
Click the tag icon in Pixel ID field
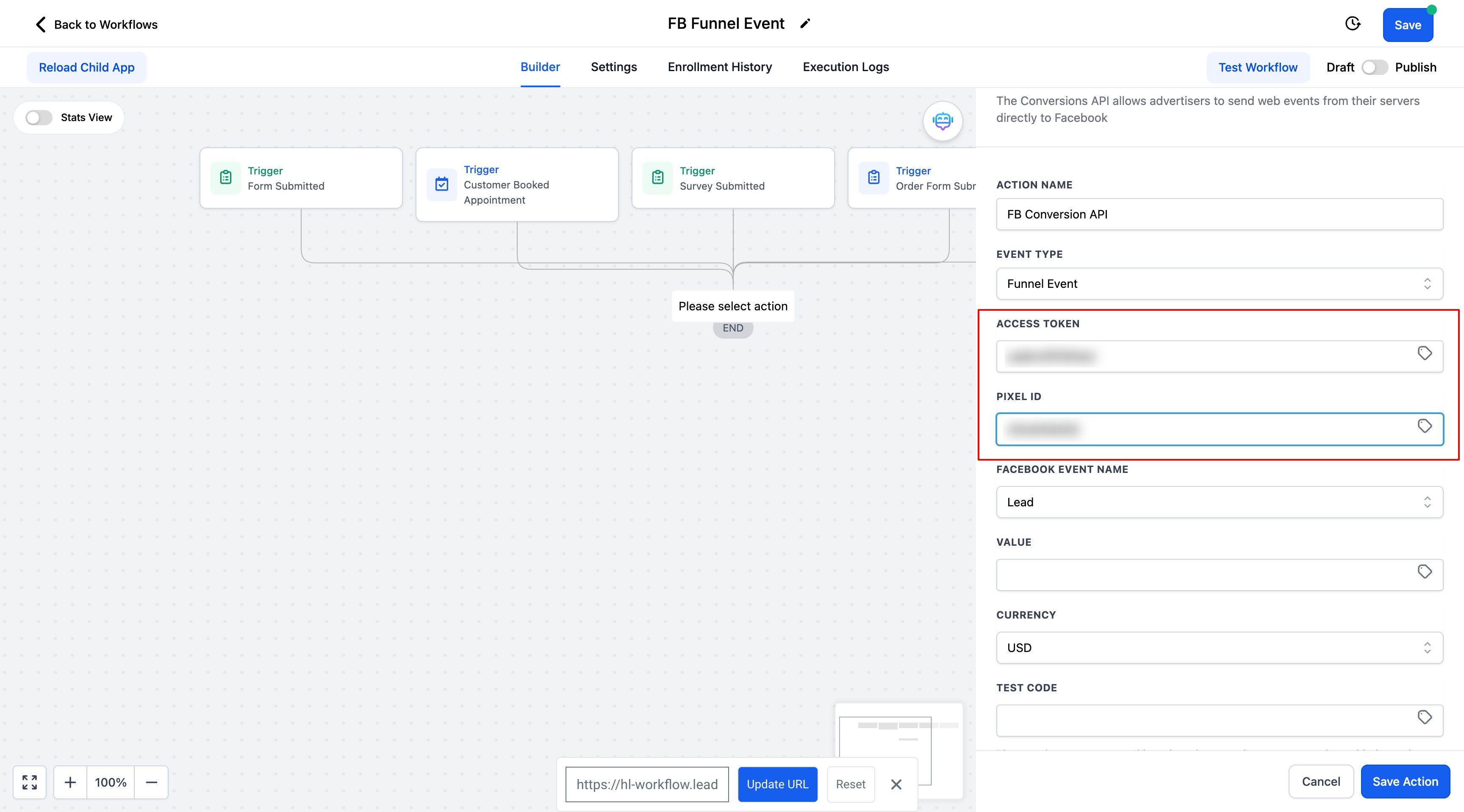(1424, 426)
